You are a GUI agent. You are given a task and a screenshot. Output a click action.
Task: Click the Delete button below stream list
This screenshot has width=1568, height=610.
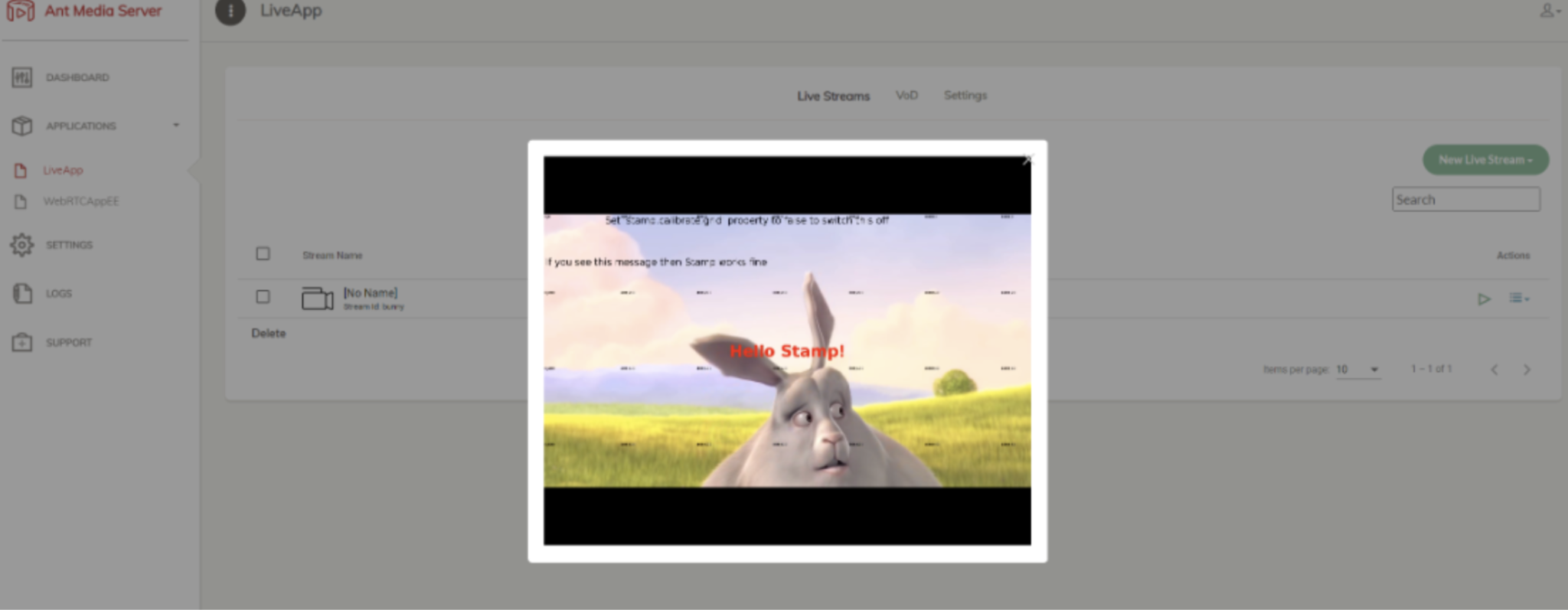pos(269,334)
